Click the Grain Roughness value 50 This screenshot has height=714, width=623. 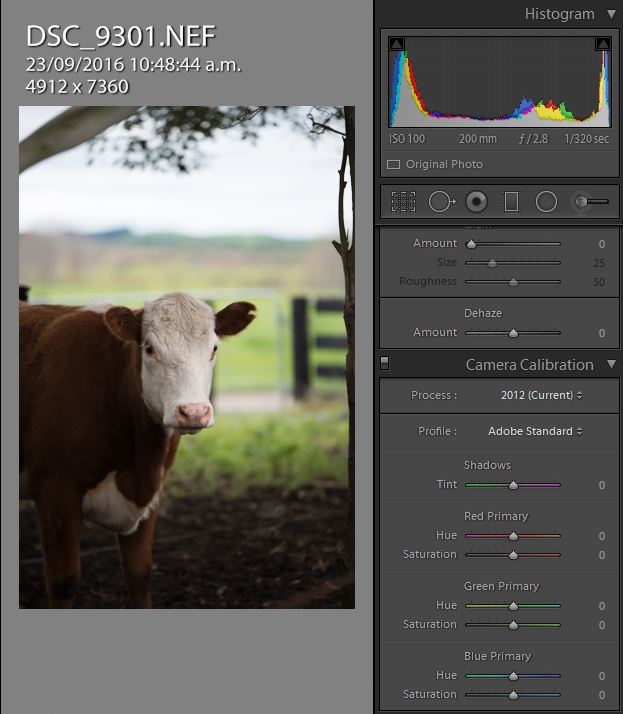click(599, 282)
